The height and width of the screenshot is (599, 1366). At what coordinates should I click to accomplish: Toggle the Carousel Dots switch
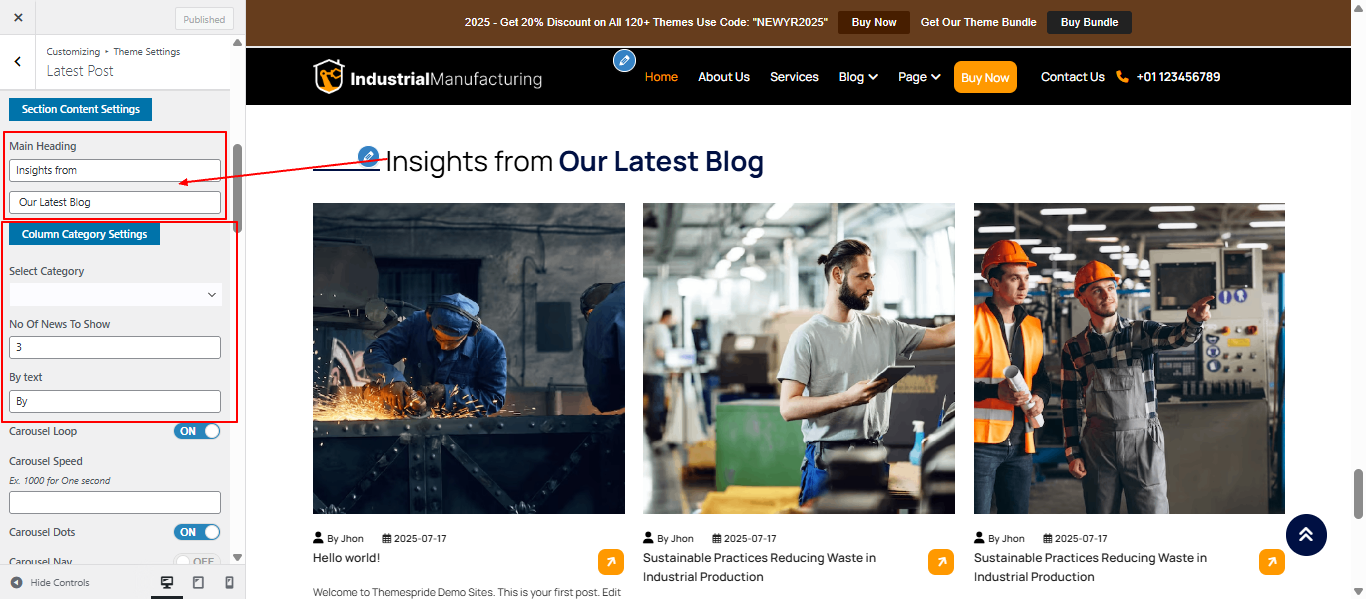click(x=197, y=532)
